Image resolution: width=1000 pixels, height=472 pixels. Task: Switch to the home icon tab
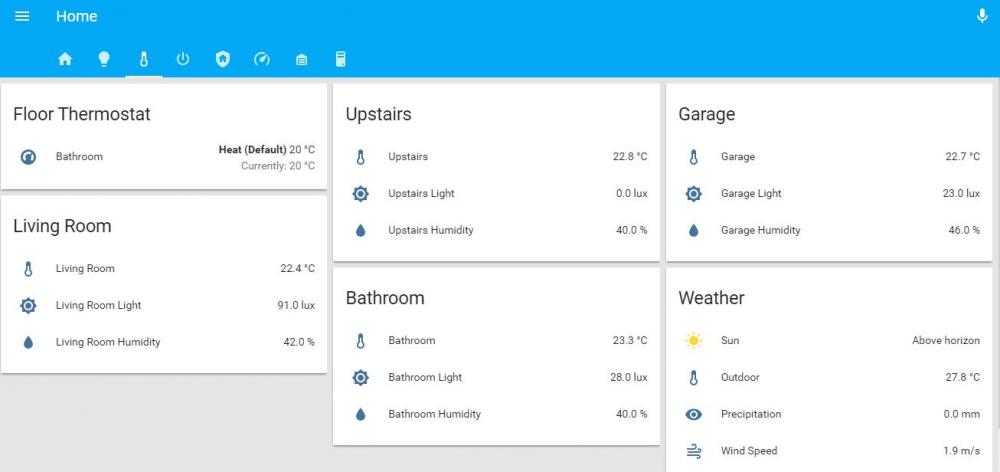pyautogui.click(x=65, y=59)
